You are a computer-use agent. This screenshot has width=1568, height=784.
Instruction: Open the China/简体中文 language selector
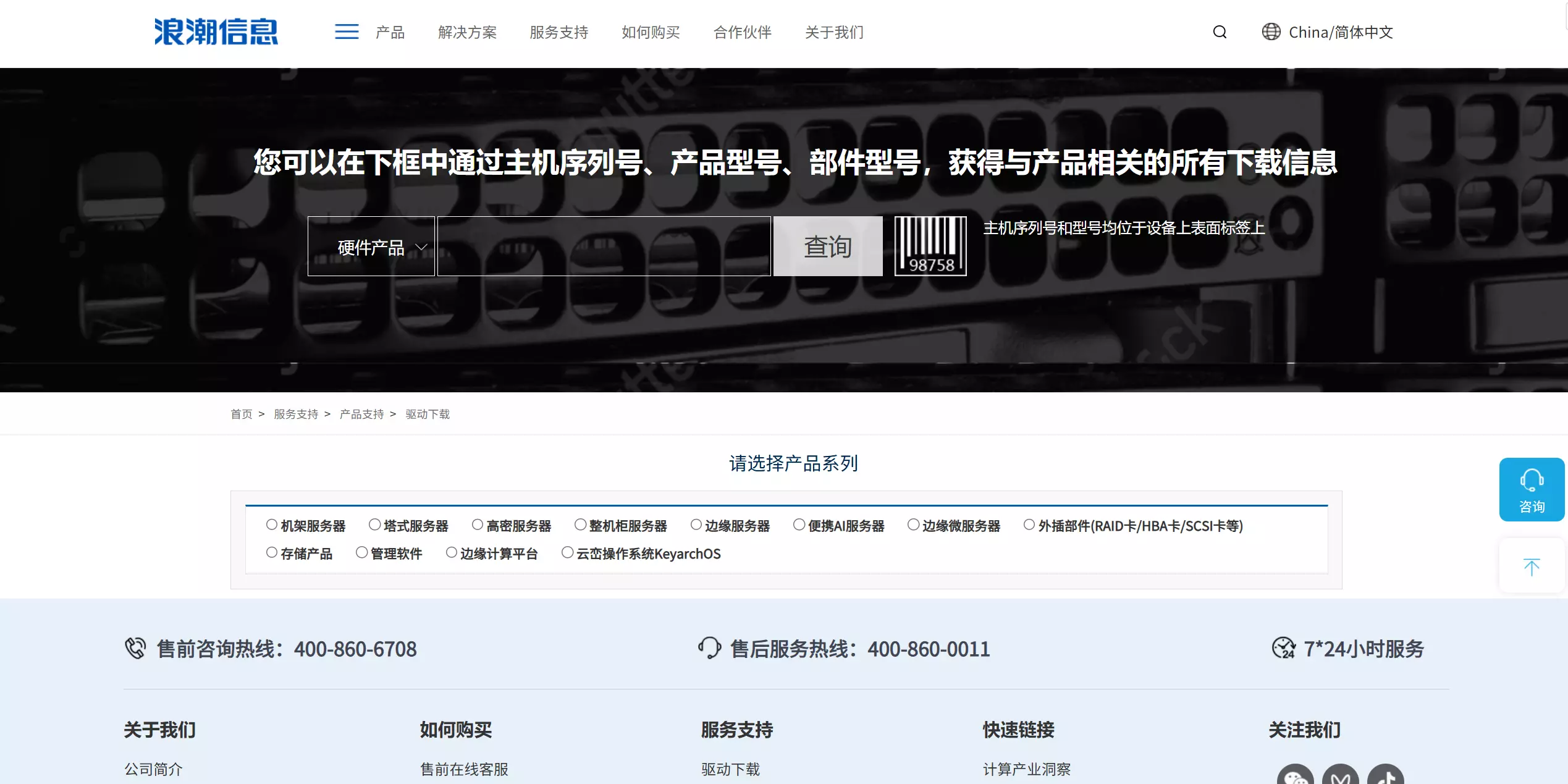(1340, 32)
